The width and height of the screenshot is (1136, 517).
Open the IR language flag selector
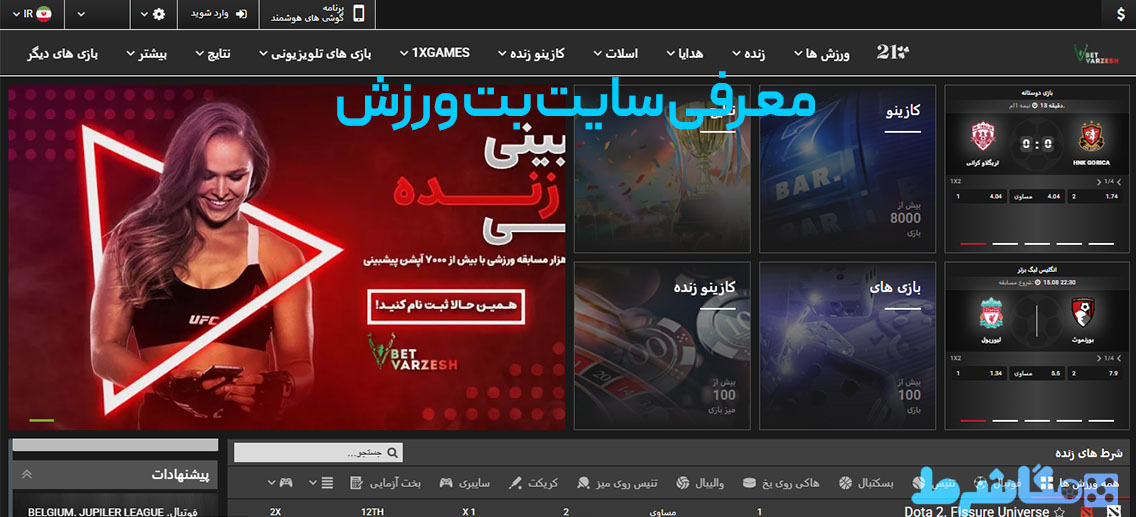tap(32, 14)
